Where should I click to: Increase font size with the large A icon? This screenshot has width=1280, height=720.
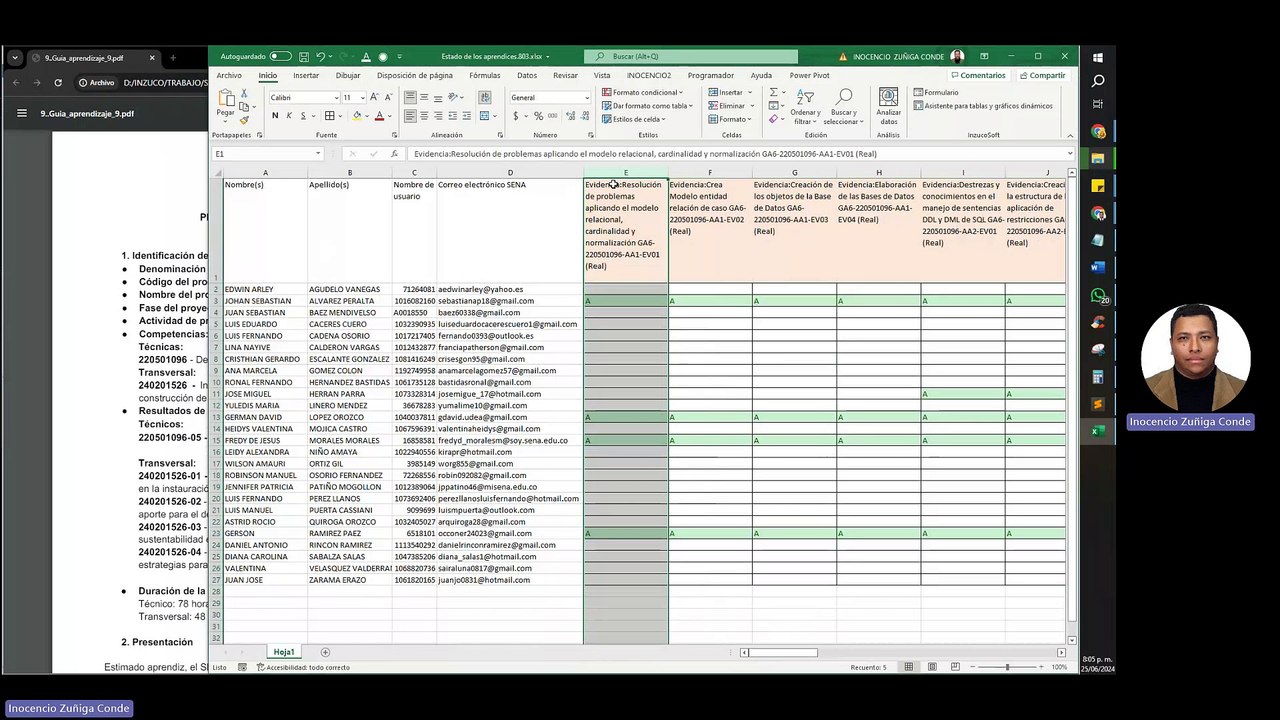374,97
